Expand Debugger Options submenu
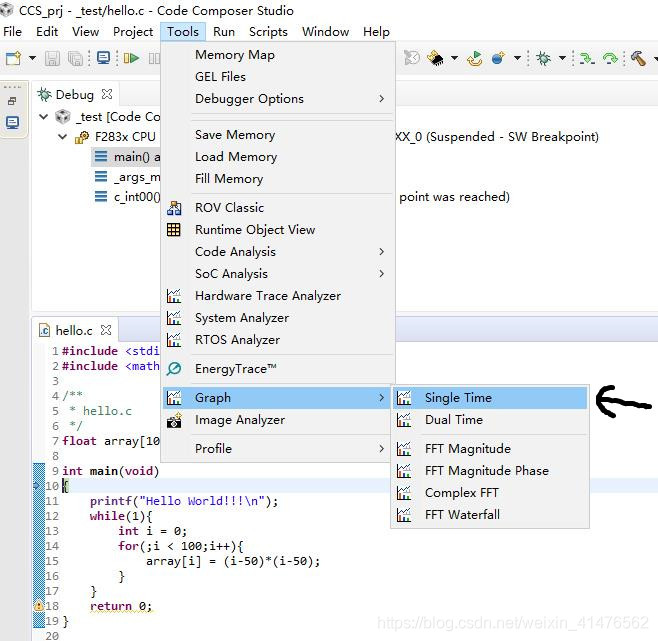The width and height of the screenshot is (658, 641). [x=278, y=99]
